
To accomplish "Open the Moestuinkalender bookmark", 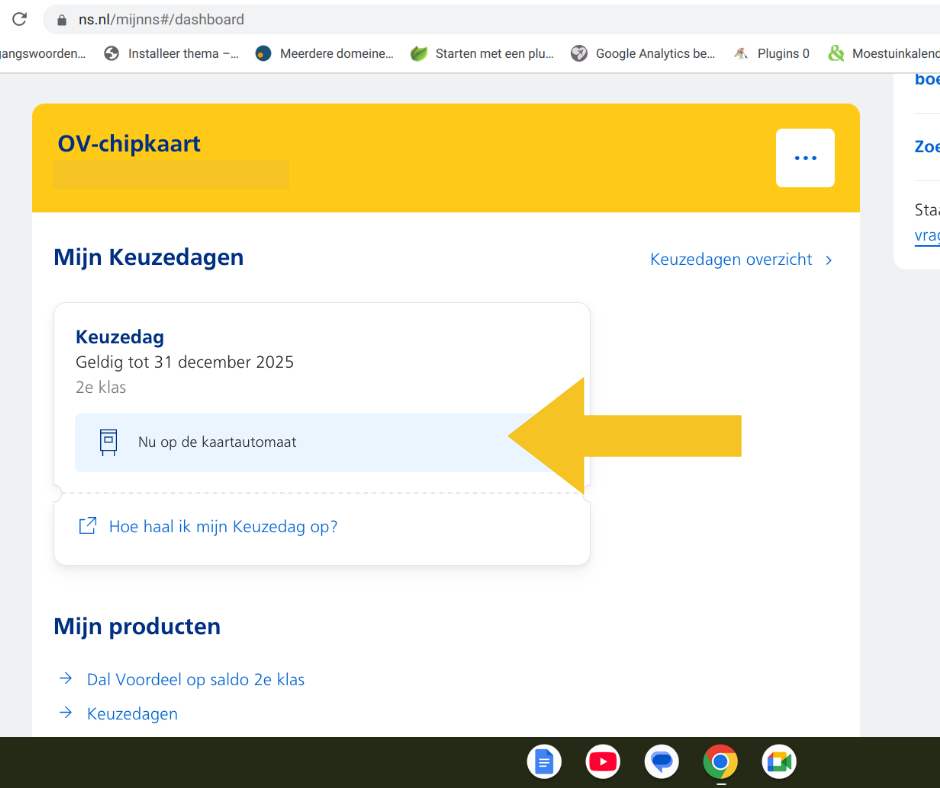I will (884, 54).
